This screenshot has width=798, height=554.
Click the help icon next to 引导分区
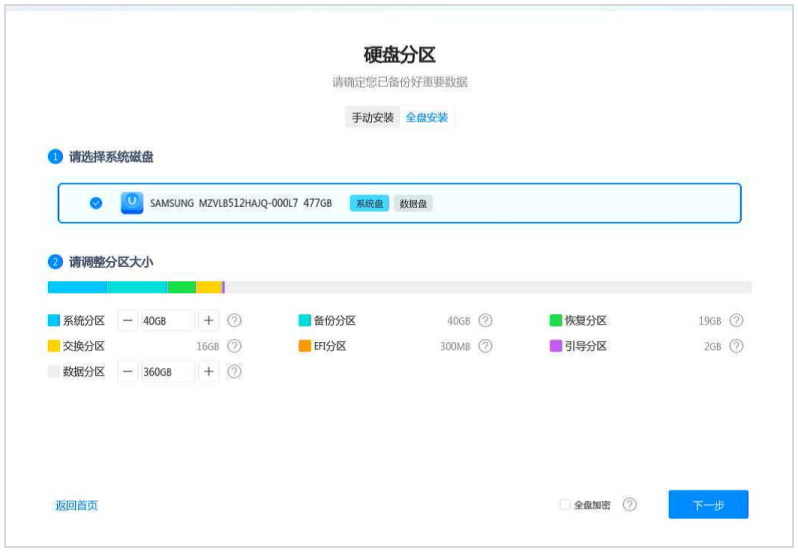pyautogui.click(x=736, y=346)
